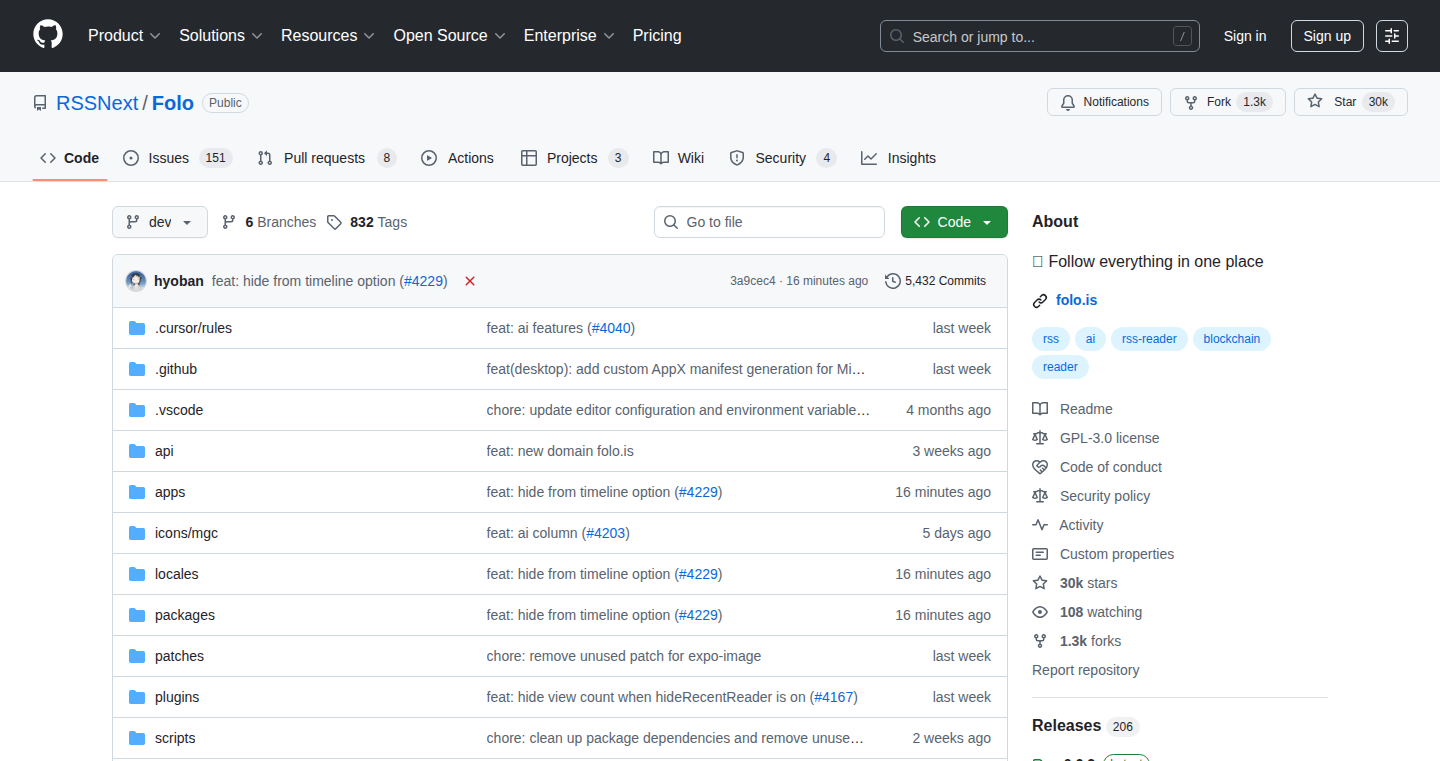Click the failed status X on latest commit
Screen dimensions: 1440x761
click(x=470, y=281)
